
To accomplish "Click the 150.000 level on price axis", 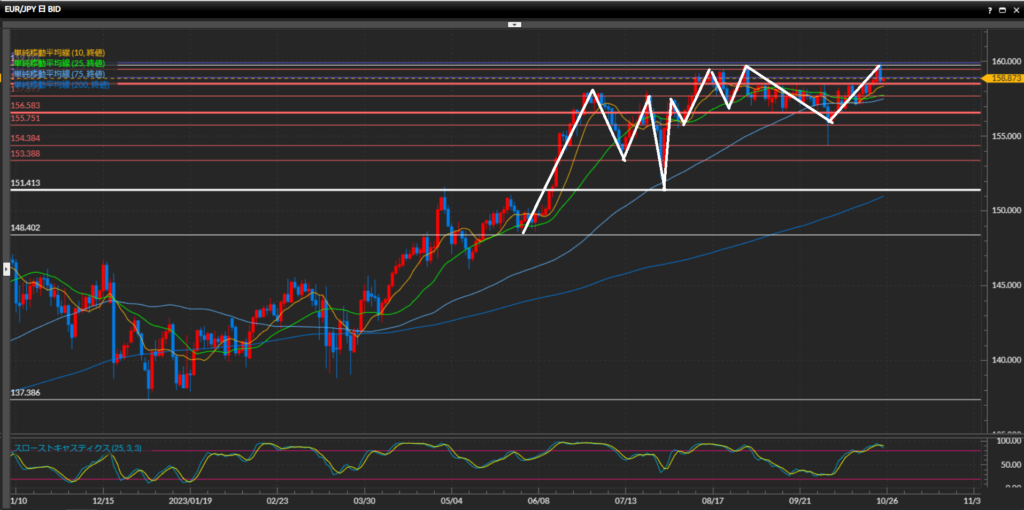I will pos(999,210).
